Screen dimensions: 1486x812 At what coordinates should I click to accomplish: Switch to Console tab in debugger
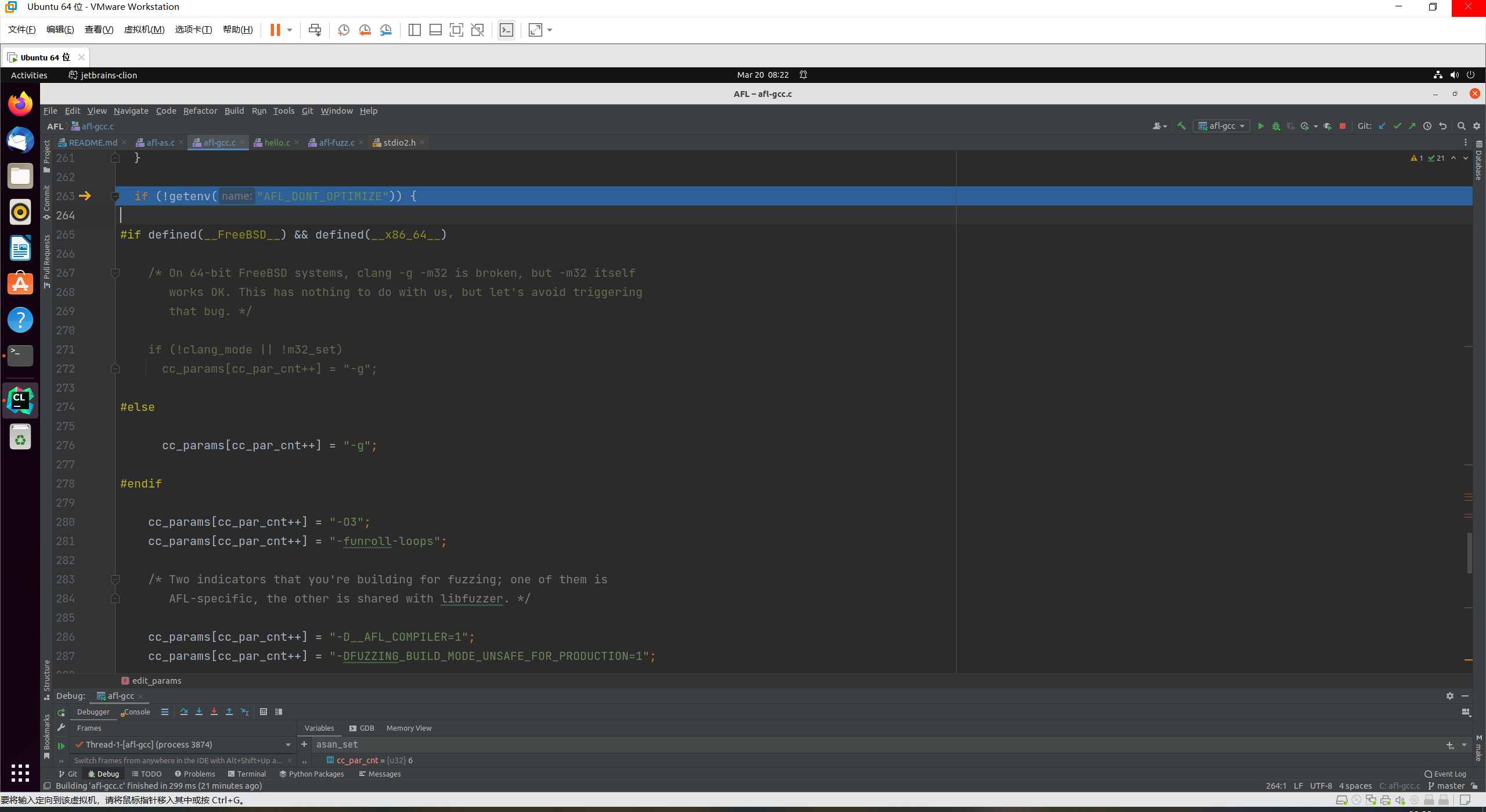coord(136,712)
